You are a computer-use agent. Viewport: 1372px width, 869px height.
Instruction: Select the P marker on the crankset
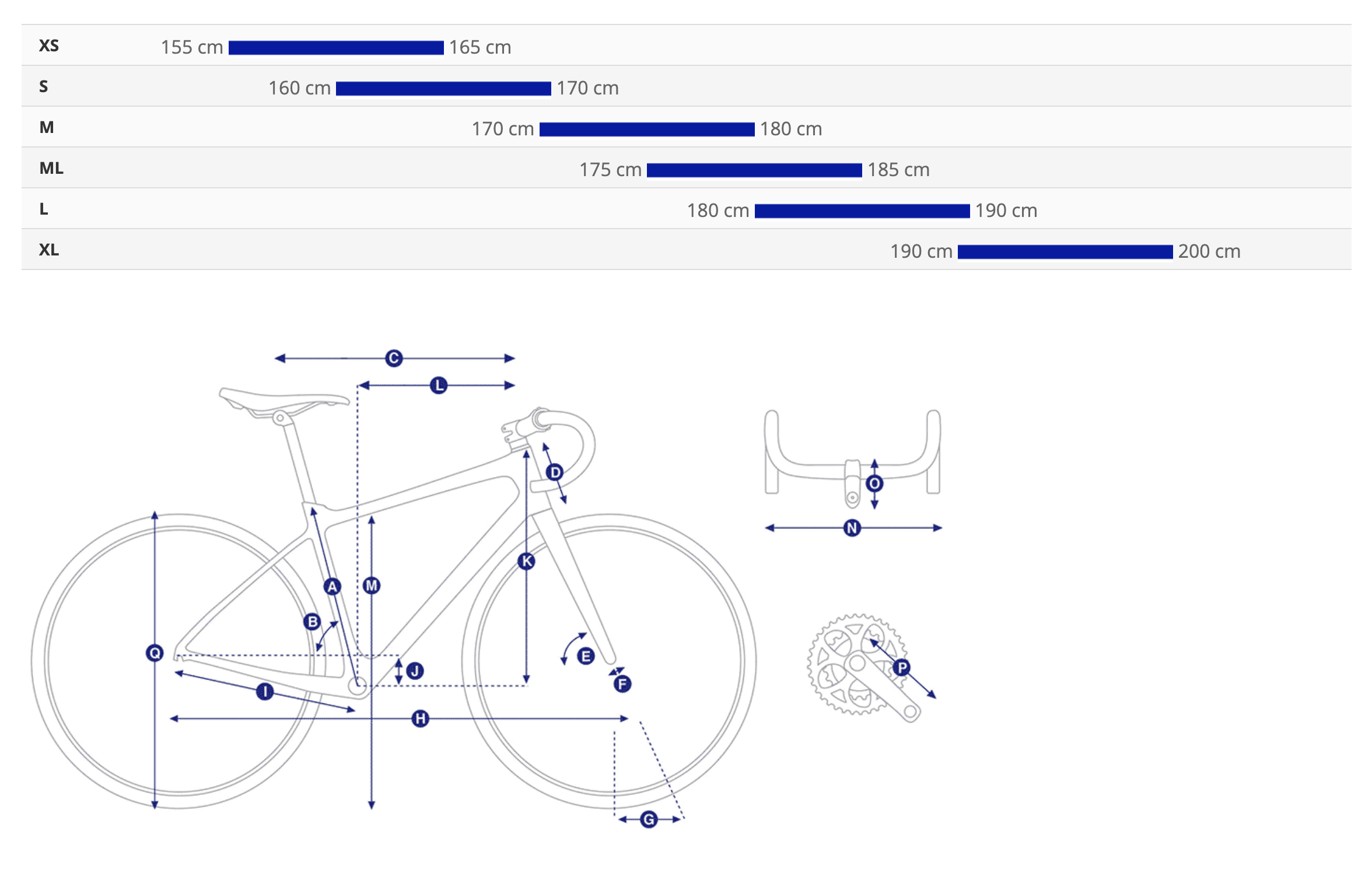pyautogui.click(x=902, y=667)
